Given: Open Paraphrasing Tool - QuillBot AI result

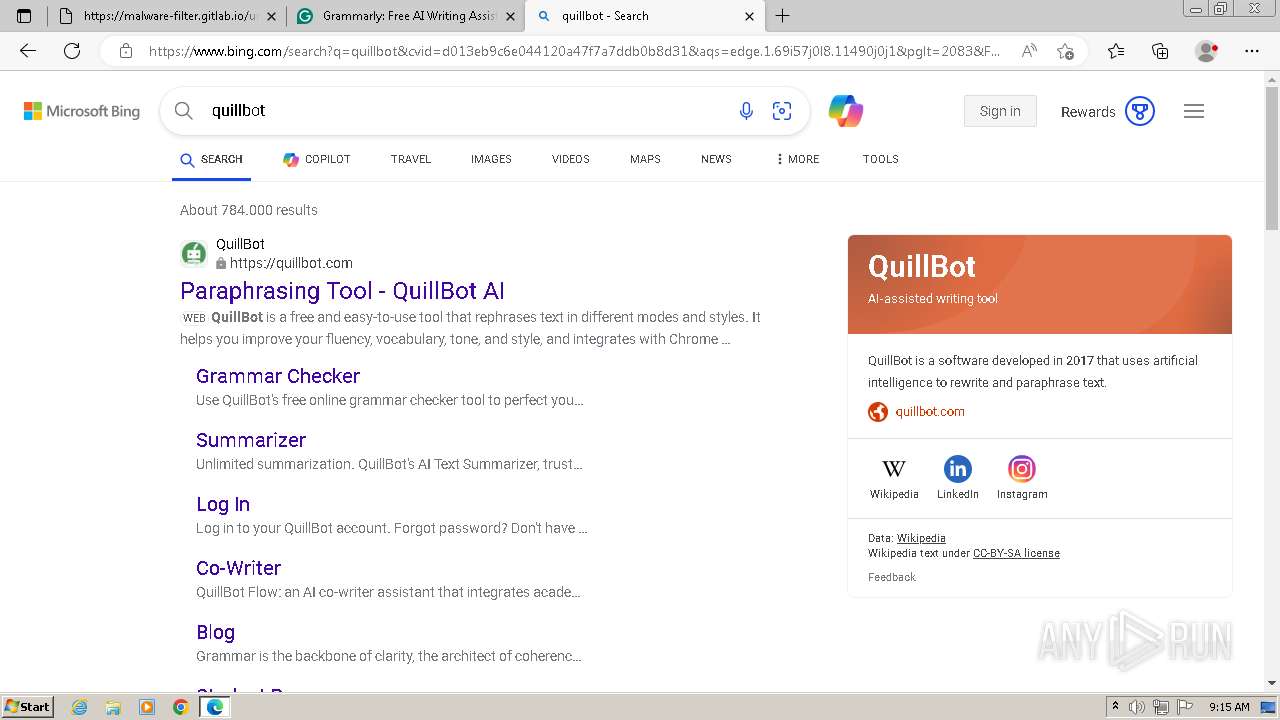Looking at the screenshot, I should [342, 291].
